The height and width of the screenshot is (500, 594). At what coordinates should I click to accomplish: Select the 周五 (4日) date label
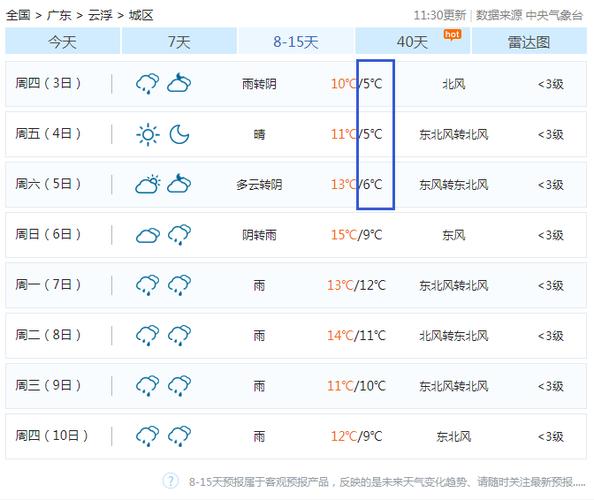tap(48, 133)
